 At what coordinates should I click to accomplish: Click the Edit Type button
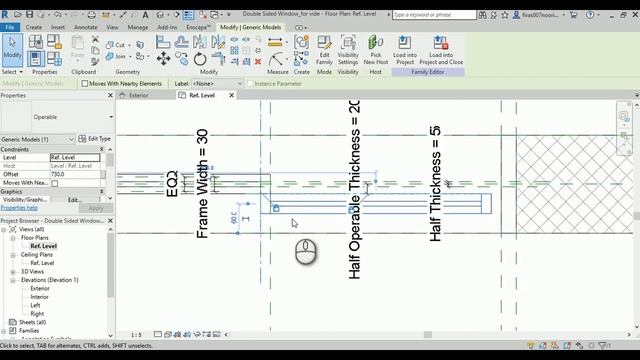click(x=94, y=139)
